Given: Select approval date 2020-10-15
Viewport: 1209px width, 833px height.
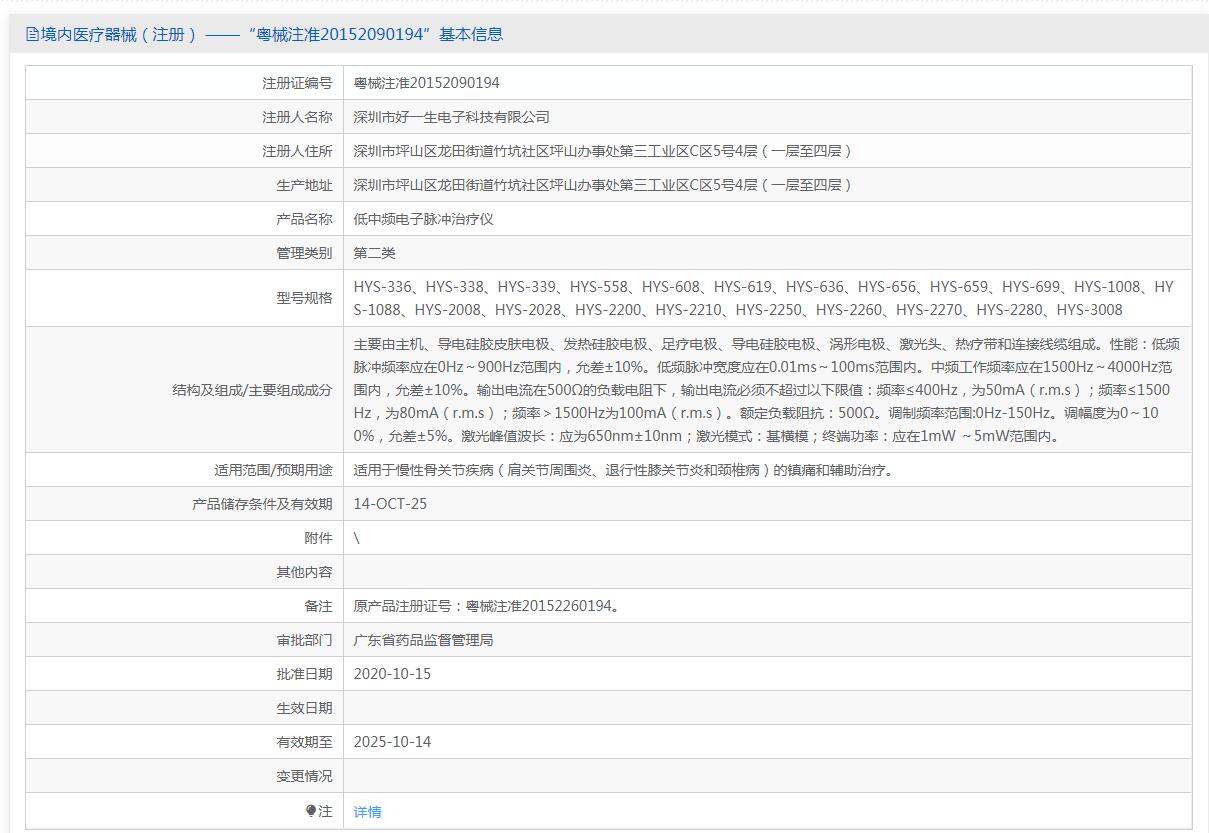Looking at the screenshot, I should pyautogui.click(x=392, y=674).
